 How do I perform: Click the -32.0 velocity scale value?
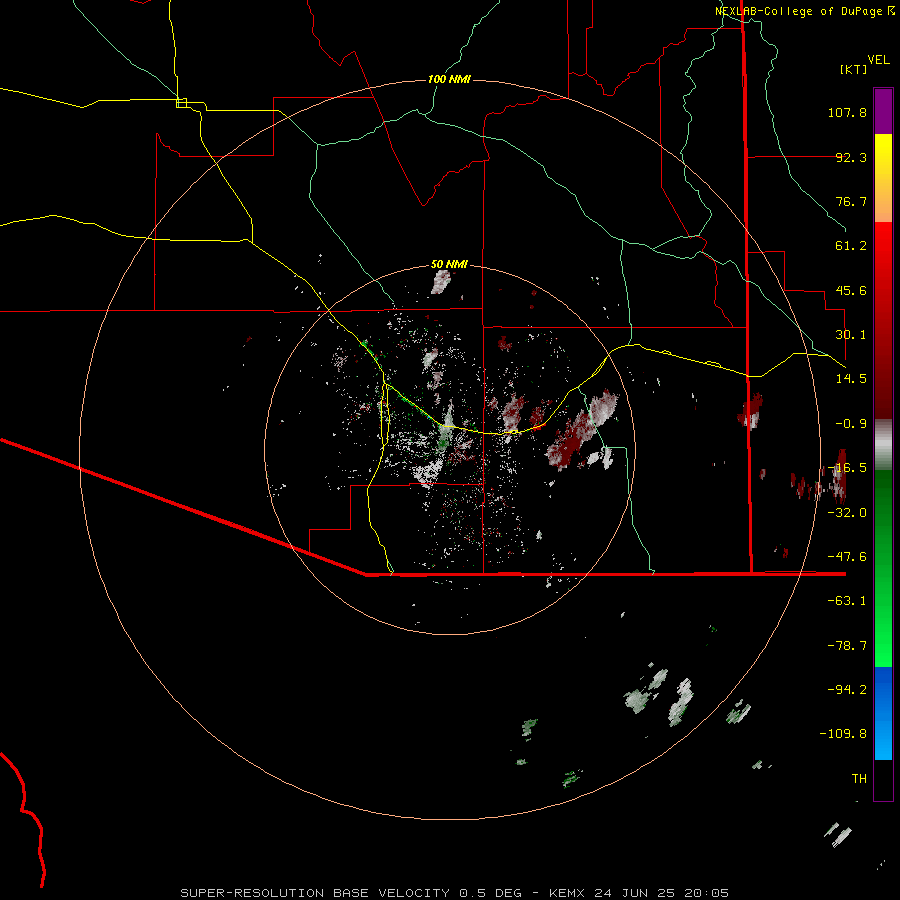847,513
